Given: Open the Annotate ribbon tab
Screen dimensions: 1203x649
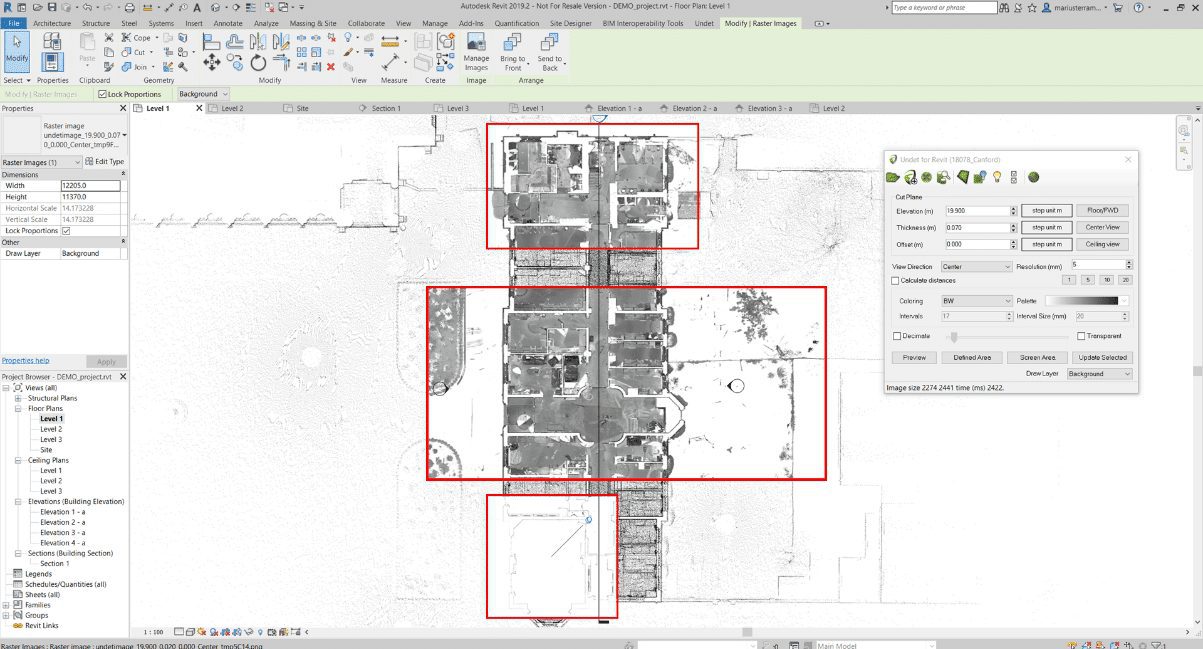Looking at the screenshot, I should [228, 22].
